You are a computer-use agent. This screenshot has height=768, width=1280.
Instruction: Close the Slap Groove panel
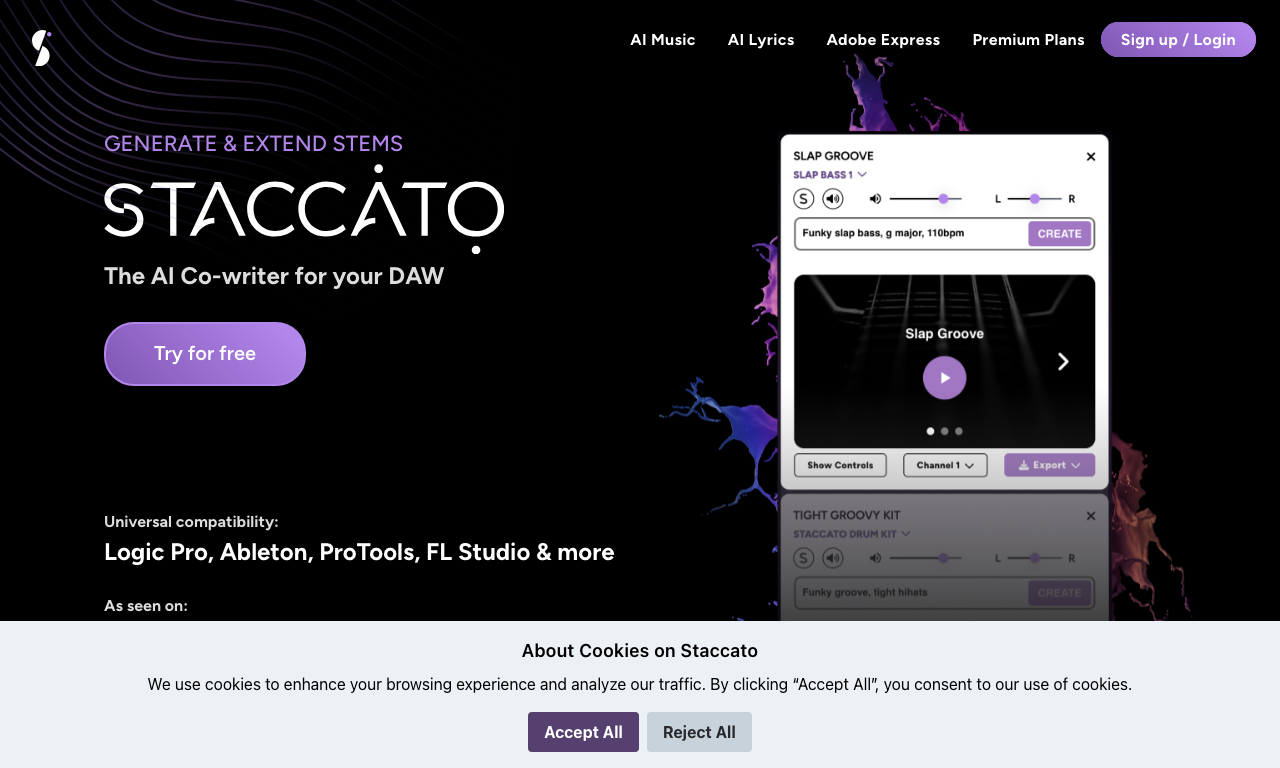(x=1091, y=157)
